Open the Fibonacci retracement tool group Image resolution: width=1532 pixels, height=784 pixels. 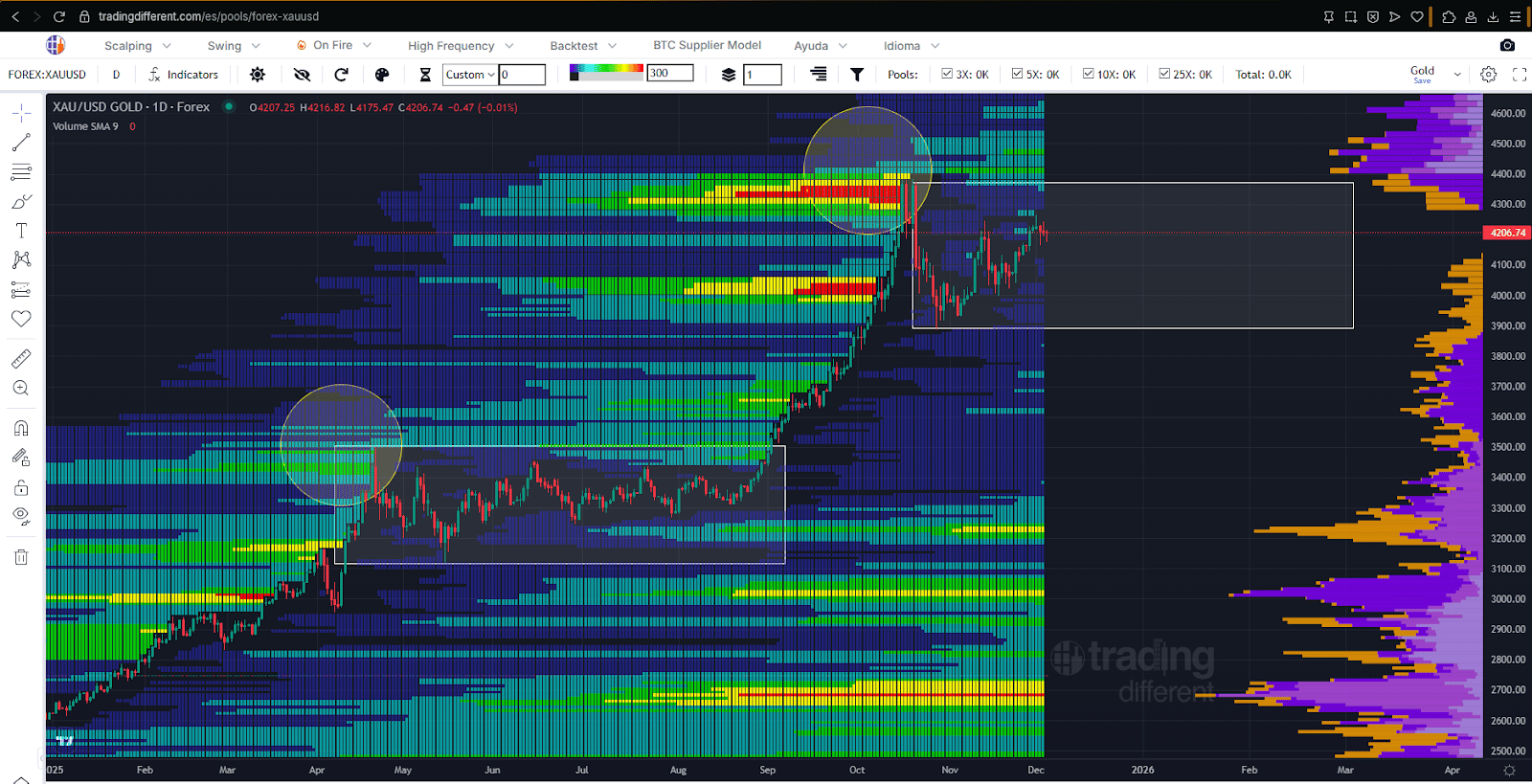coord(21,172)
